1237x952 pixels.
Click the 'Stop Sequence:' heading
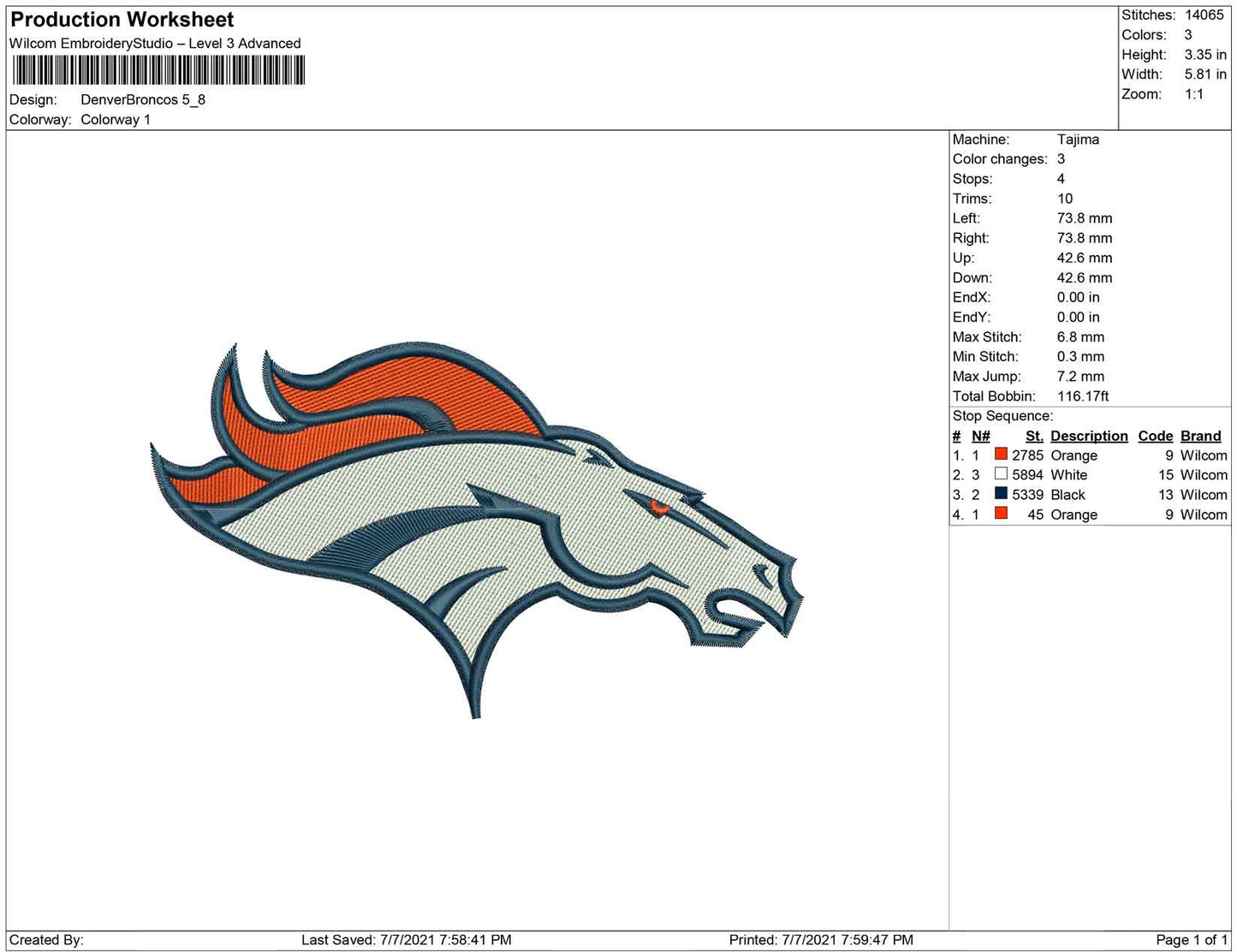coord(1002,415)
